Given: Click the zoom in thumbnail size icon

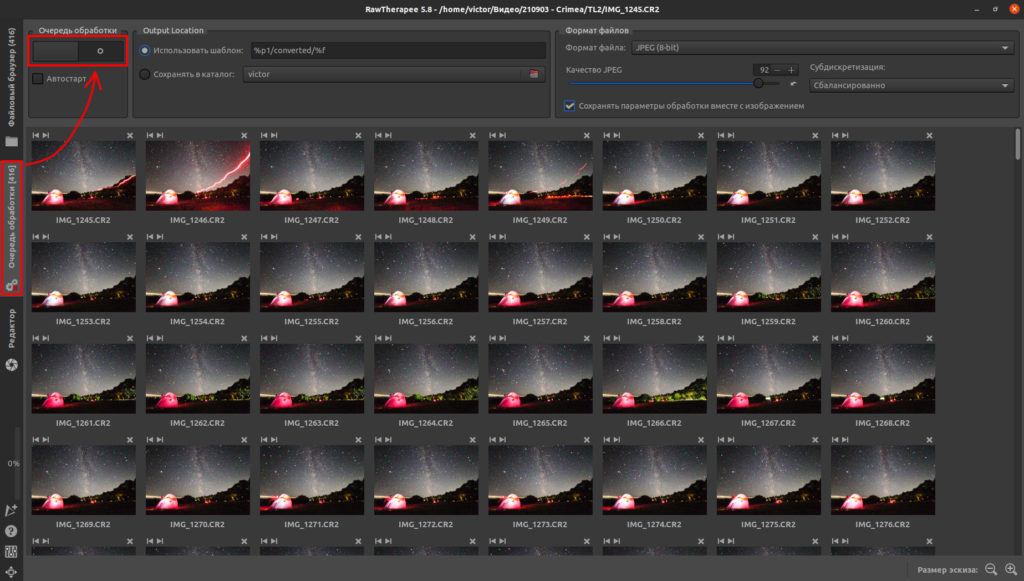Looking at the screenshot, I should pyautogui.click(x=1011, y=569).
